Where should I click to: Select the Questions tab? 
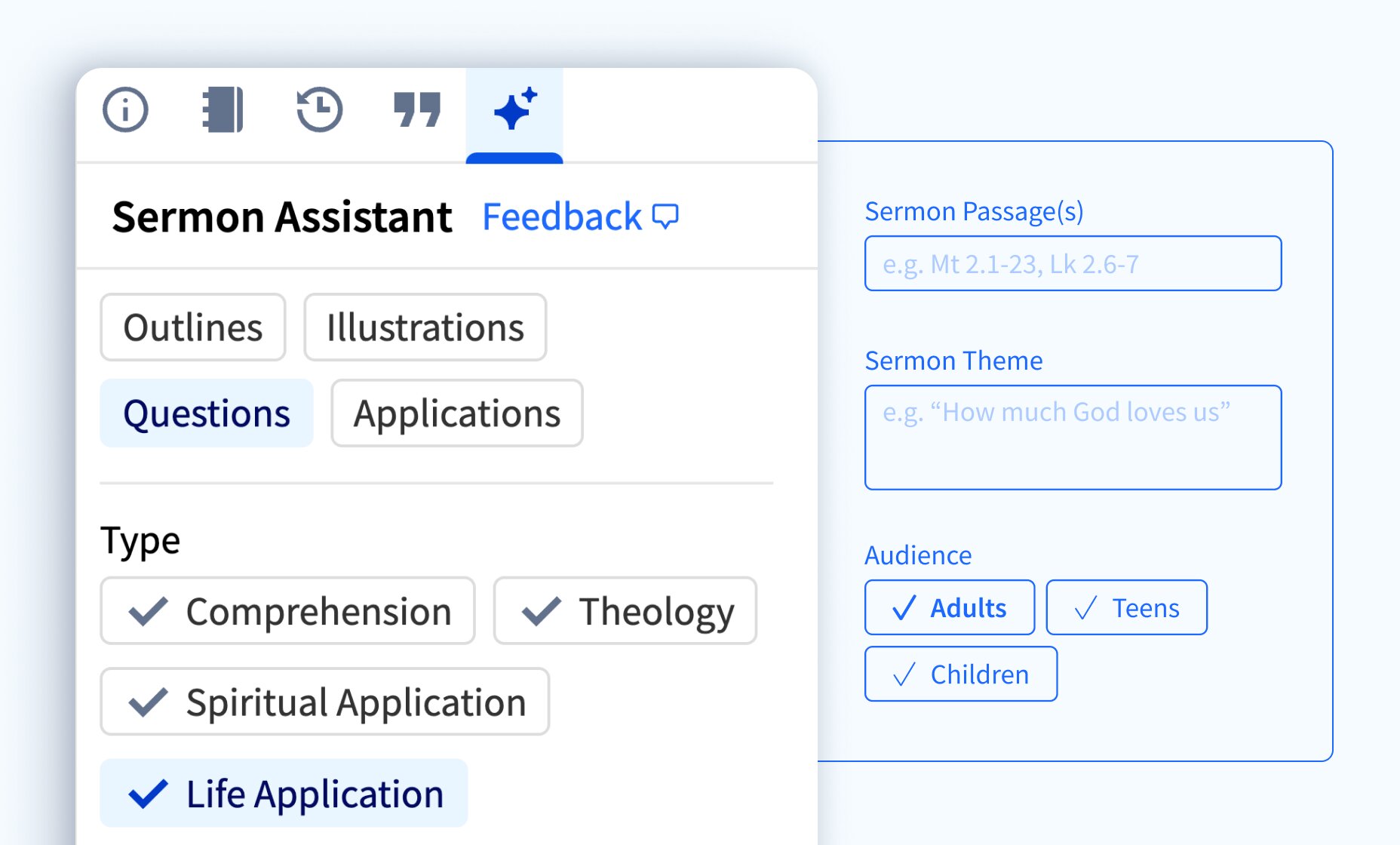coord(207,413)
